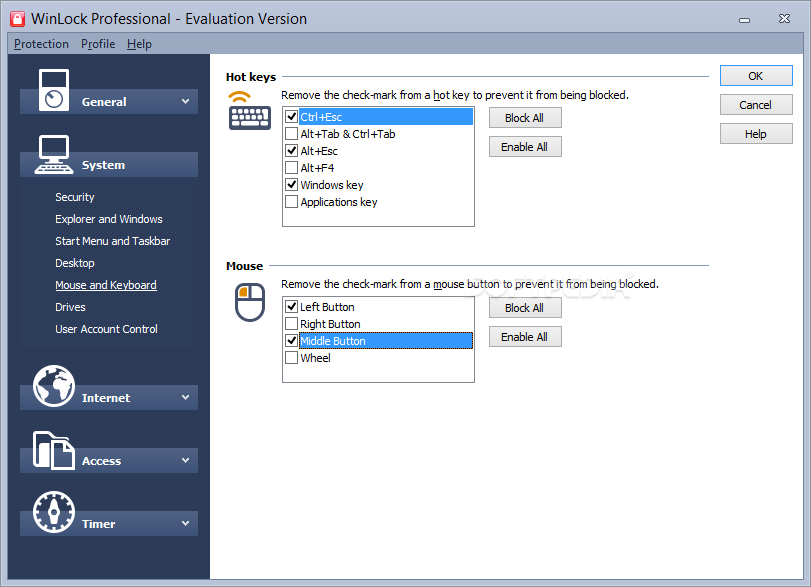This screenshot has width=811, height=587.
Task: Click the Timer compass icon
Action: click(x=54, y=512)
